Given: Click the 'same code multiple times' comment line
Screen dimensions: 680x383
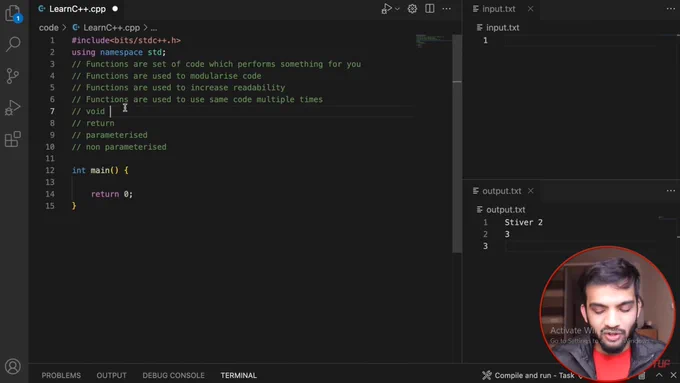Looking at the screenshot, I should 197,99.
